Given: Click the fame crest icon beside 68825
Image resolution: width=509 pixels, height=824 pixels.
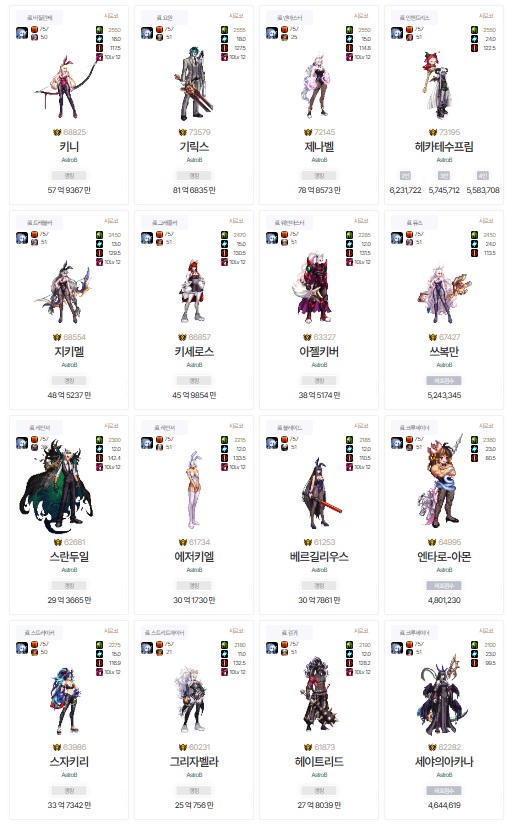Looking at the screenshot, I should tap(57, 132).
